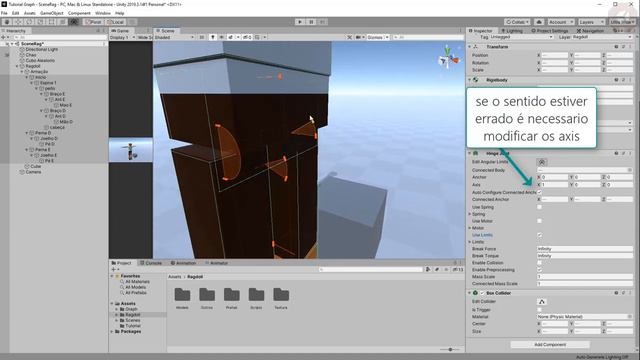
Task: Switch to the Lighting tab
Action: 512,31
